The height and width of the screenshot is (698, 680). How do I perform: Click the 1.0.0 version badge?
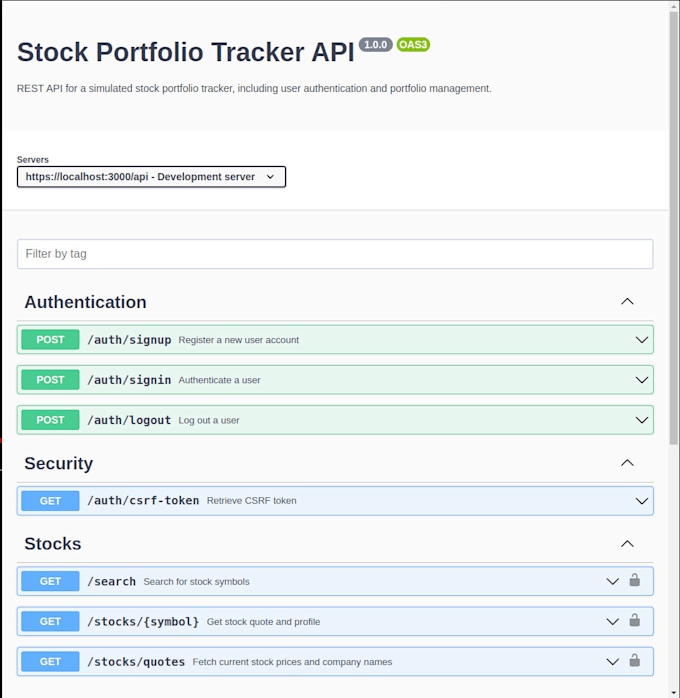(376, 45)
